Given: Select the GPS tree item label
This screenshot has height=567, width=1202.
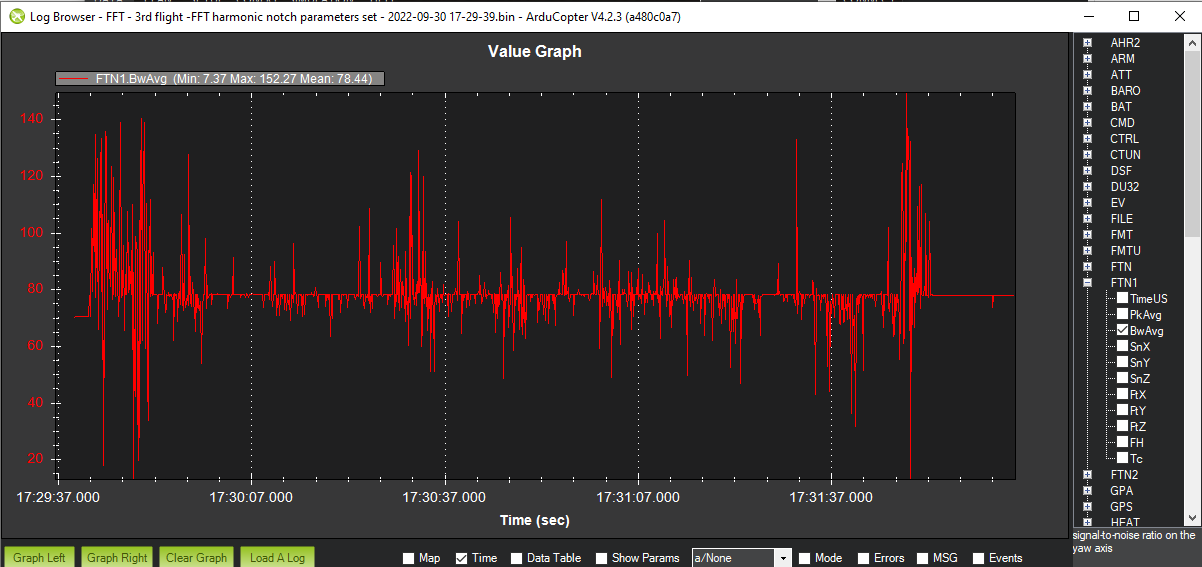Looking at the screenshot, I should [x=1122, y=507].
